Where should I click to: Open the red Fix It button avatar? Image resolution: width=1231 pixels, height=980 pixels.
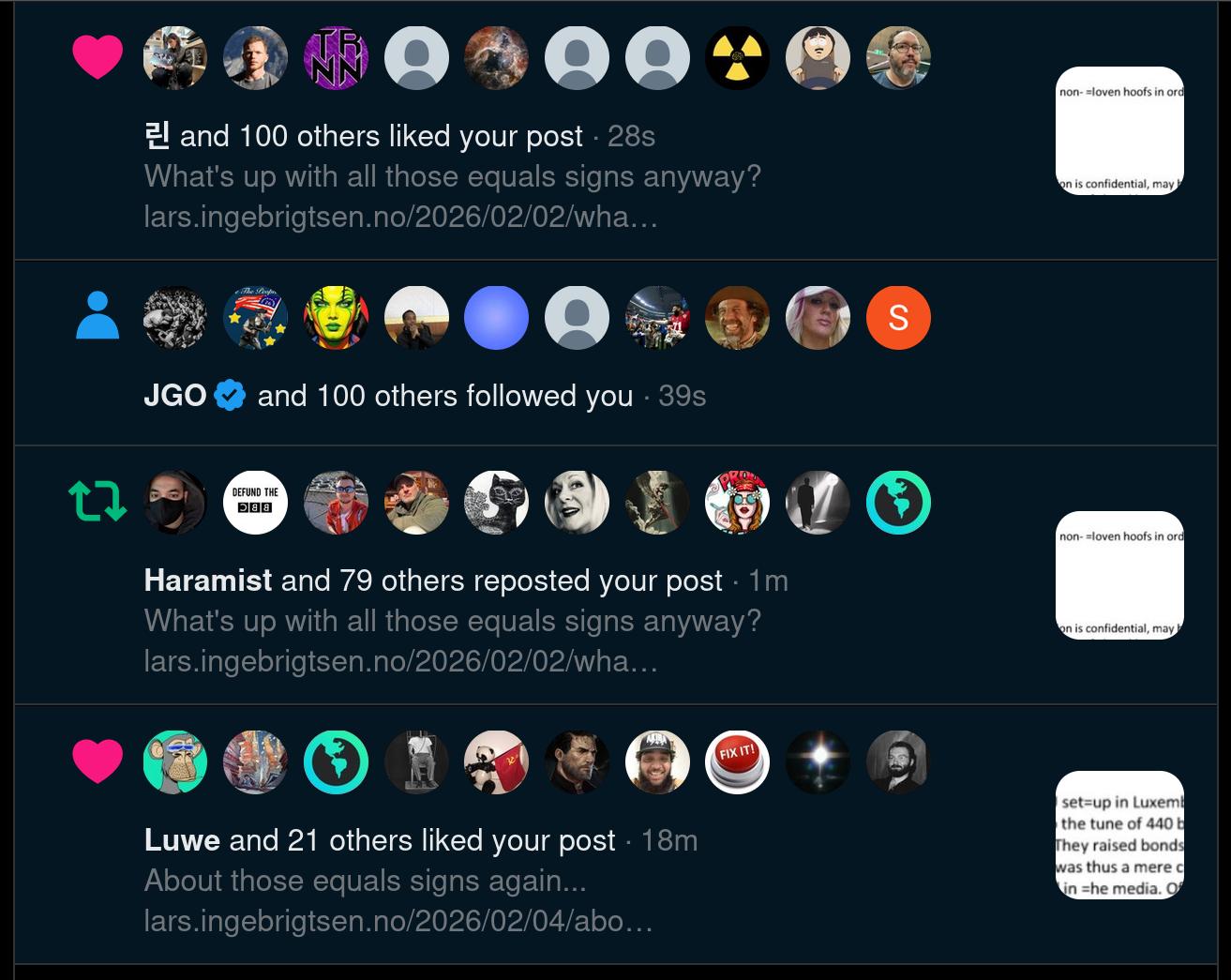pos(737,761)
